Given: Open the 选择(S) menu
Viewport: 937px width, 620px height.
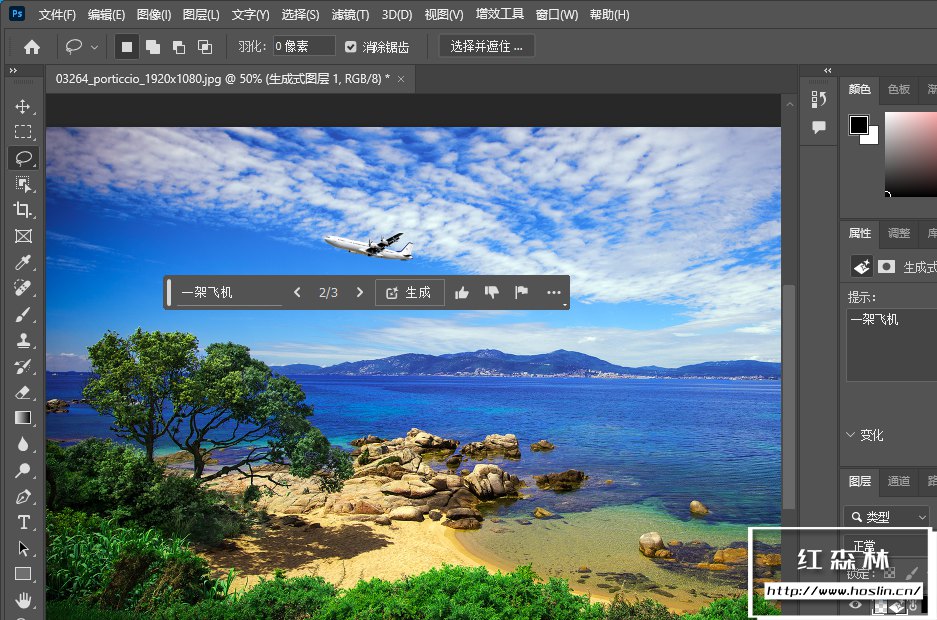Looking at the screenshot, I should tap(300, 14).
